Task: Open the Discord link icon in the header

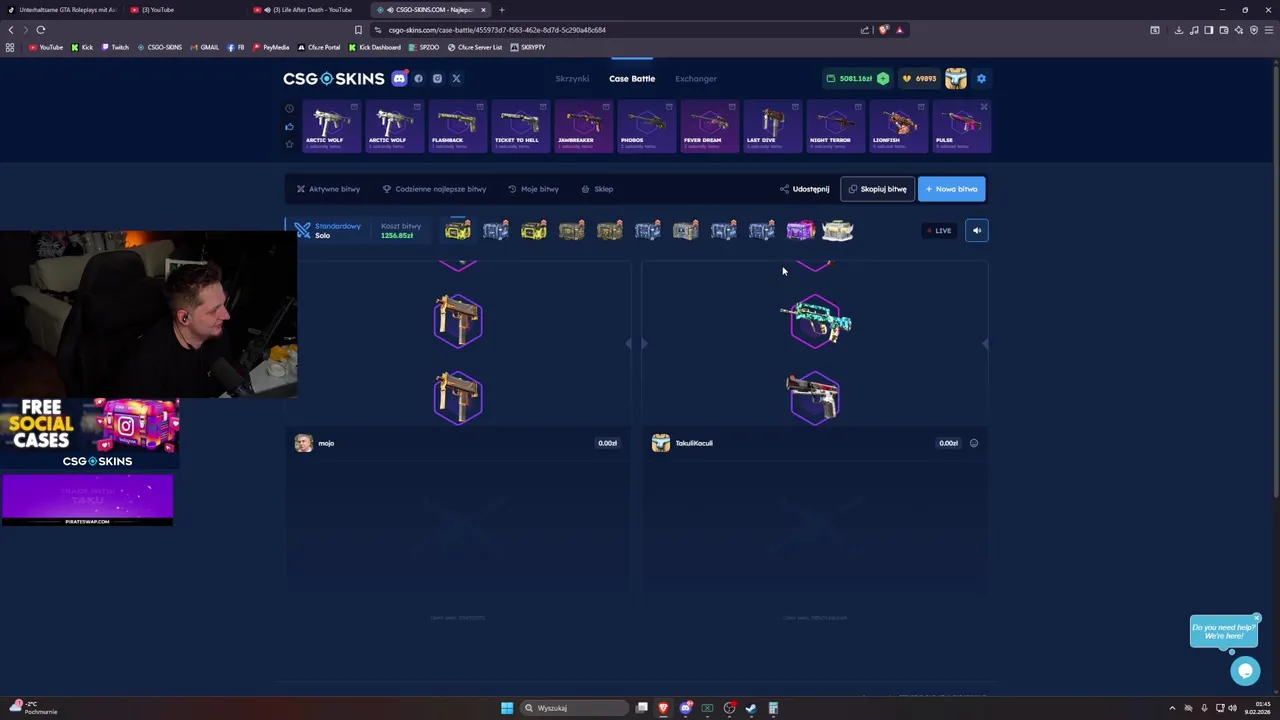Action: (399, 78)
